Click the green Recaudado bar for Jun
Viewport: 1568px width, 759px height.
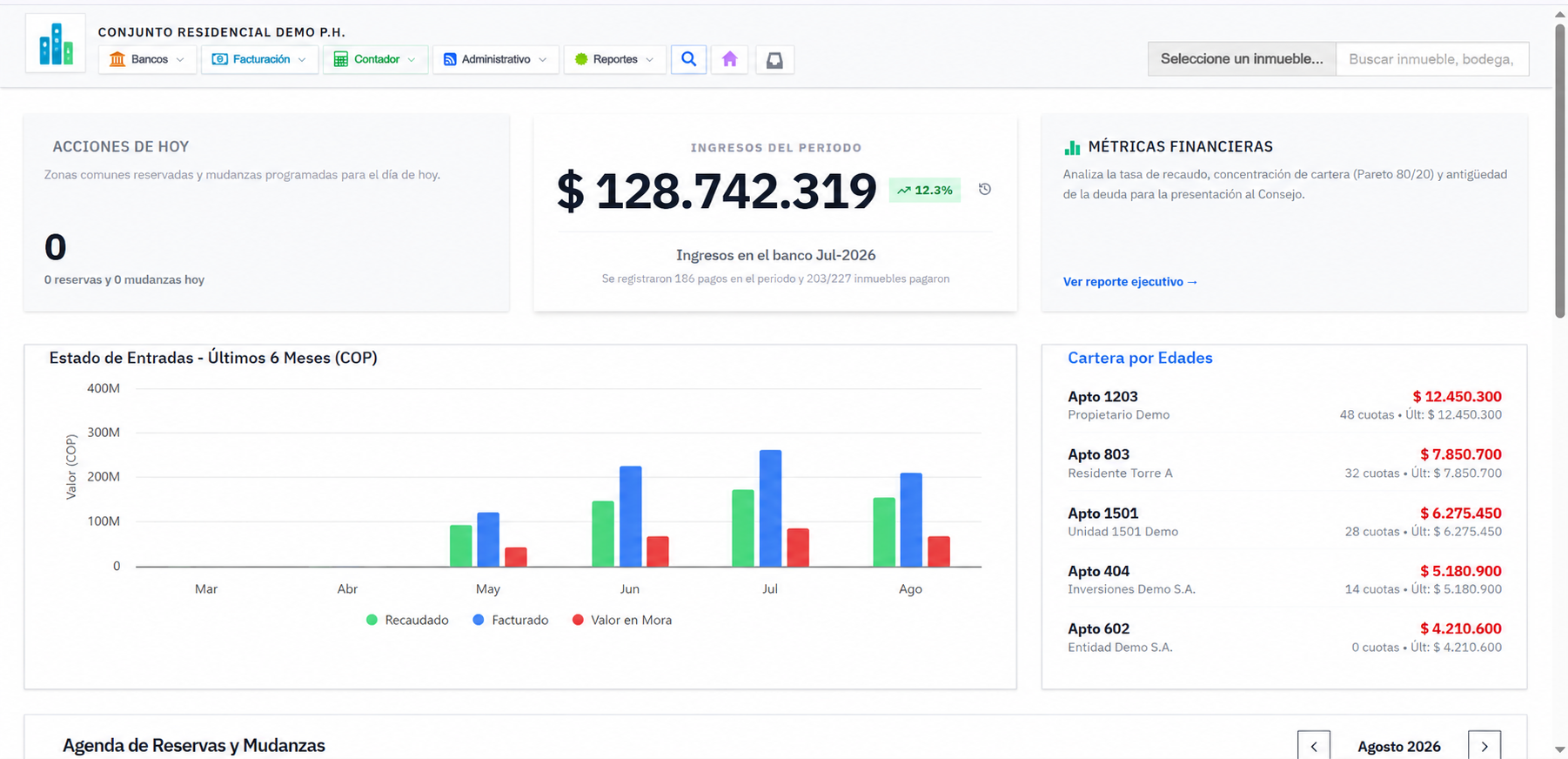(603, 534)
